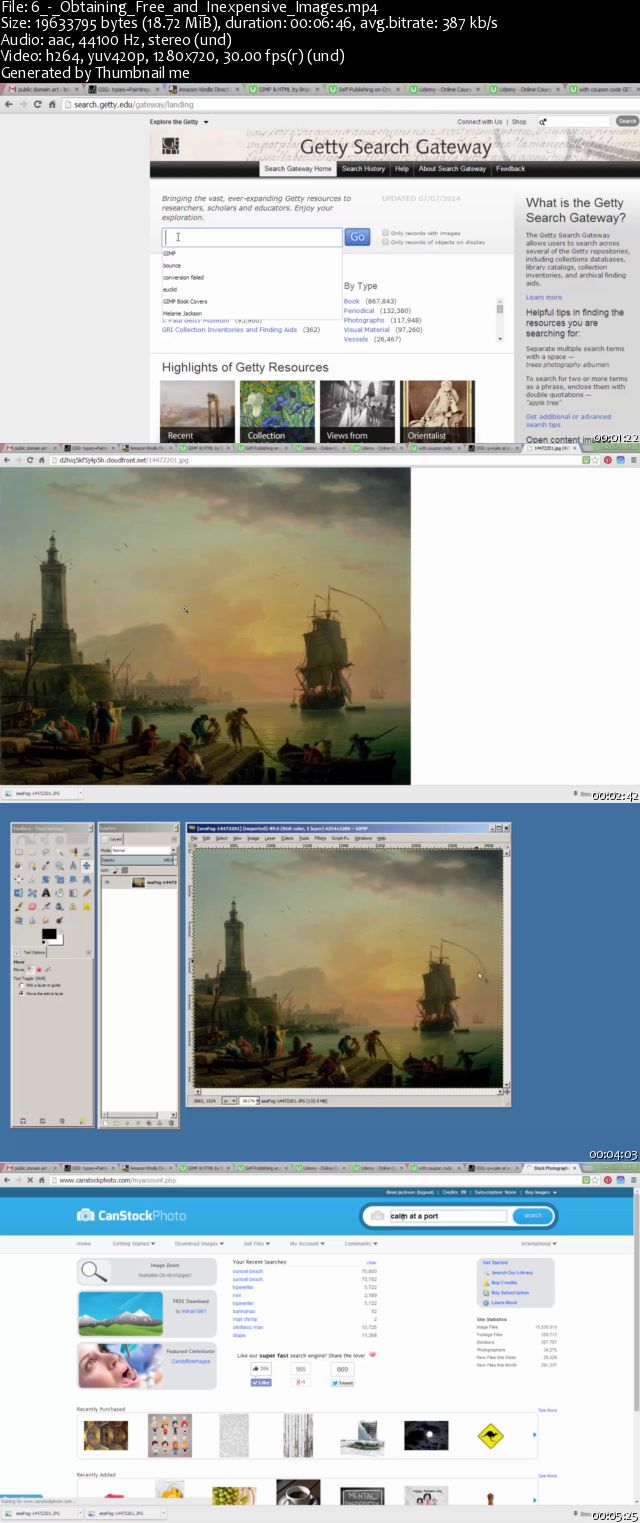Image resolution: width=640 pixels, height=1523 pixels.
Task: Select the Eraser tool in GIMP toolbox
Action: tap(32, 906)
